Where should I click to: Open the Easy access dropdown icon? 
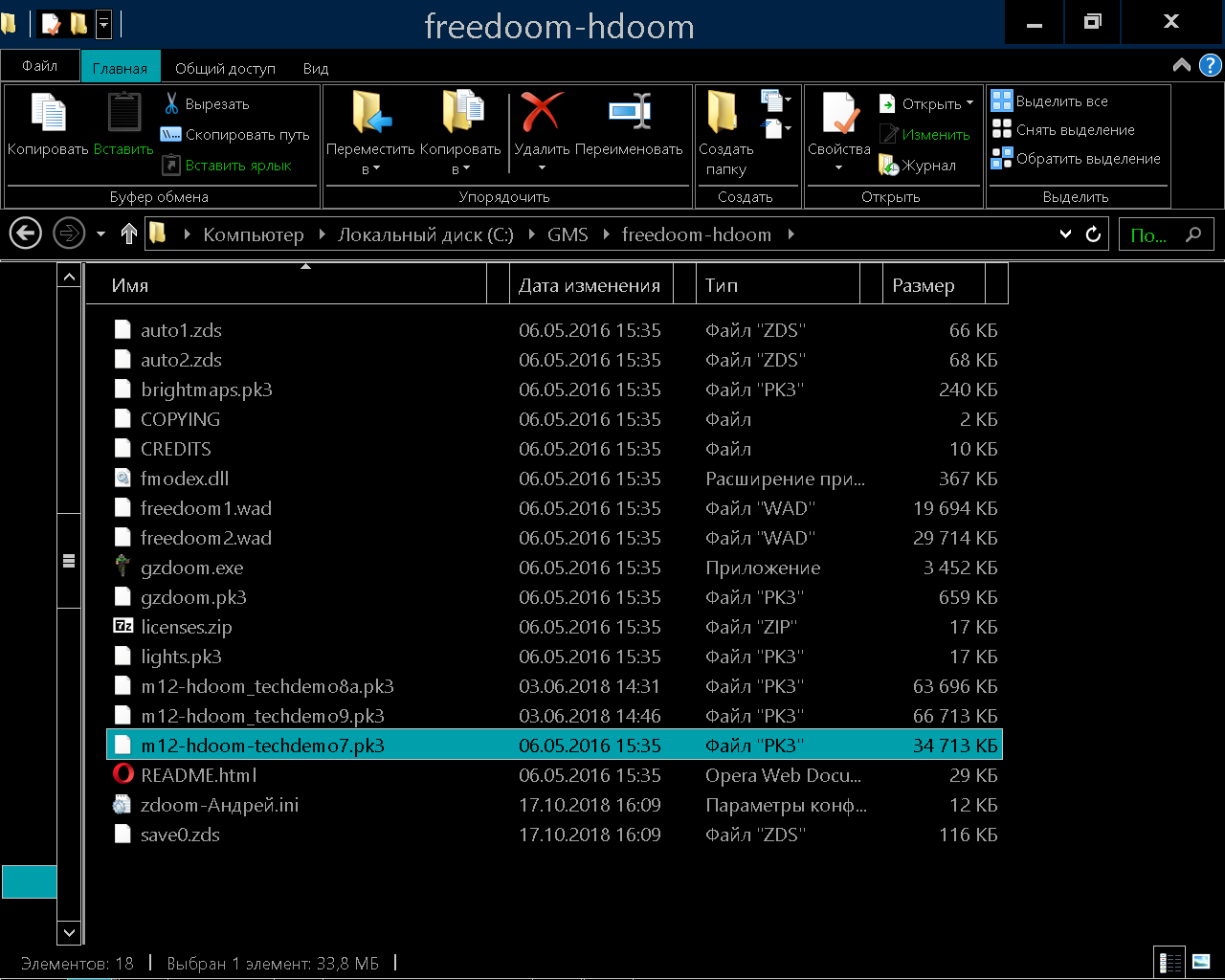[776, 127]
